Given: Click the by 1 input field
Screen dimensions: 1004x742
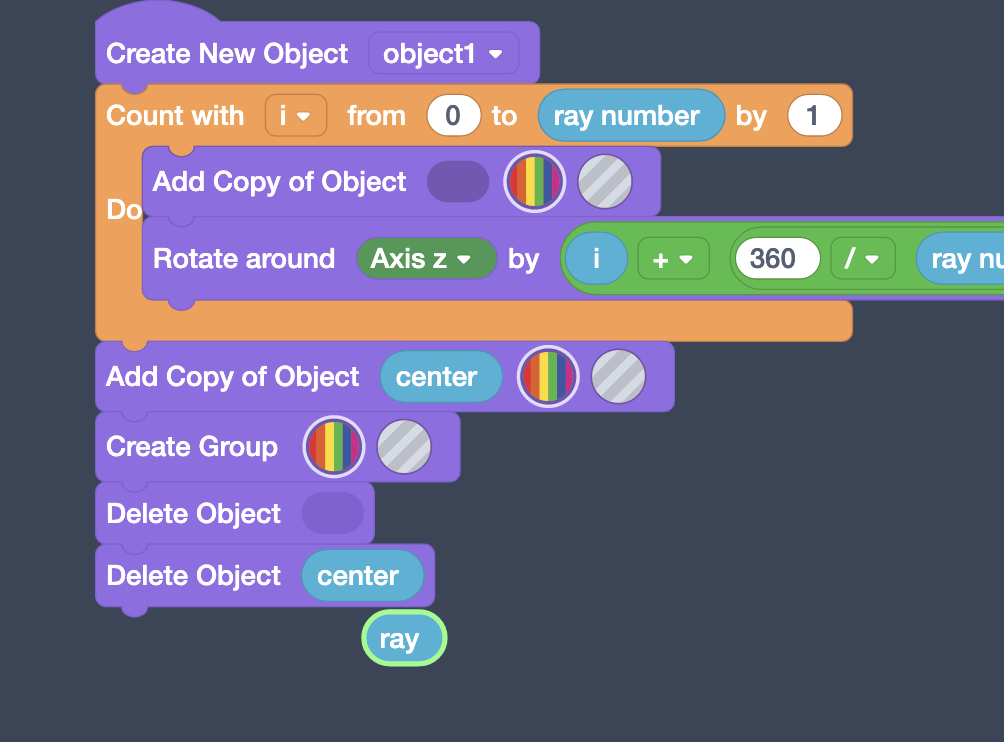Looking at the screenshot, I should 814,115.
